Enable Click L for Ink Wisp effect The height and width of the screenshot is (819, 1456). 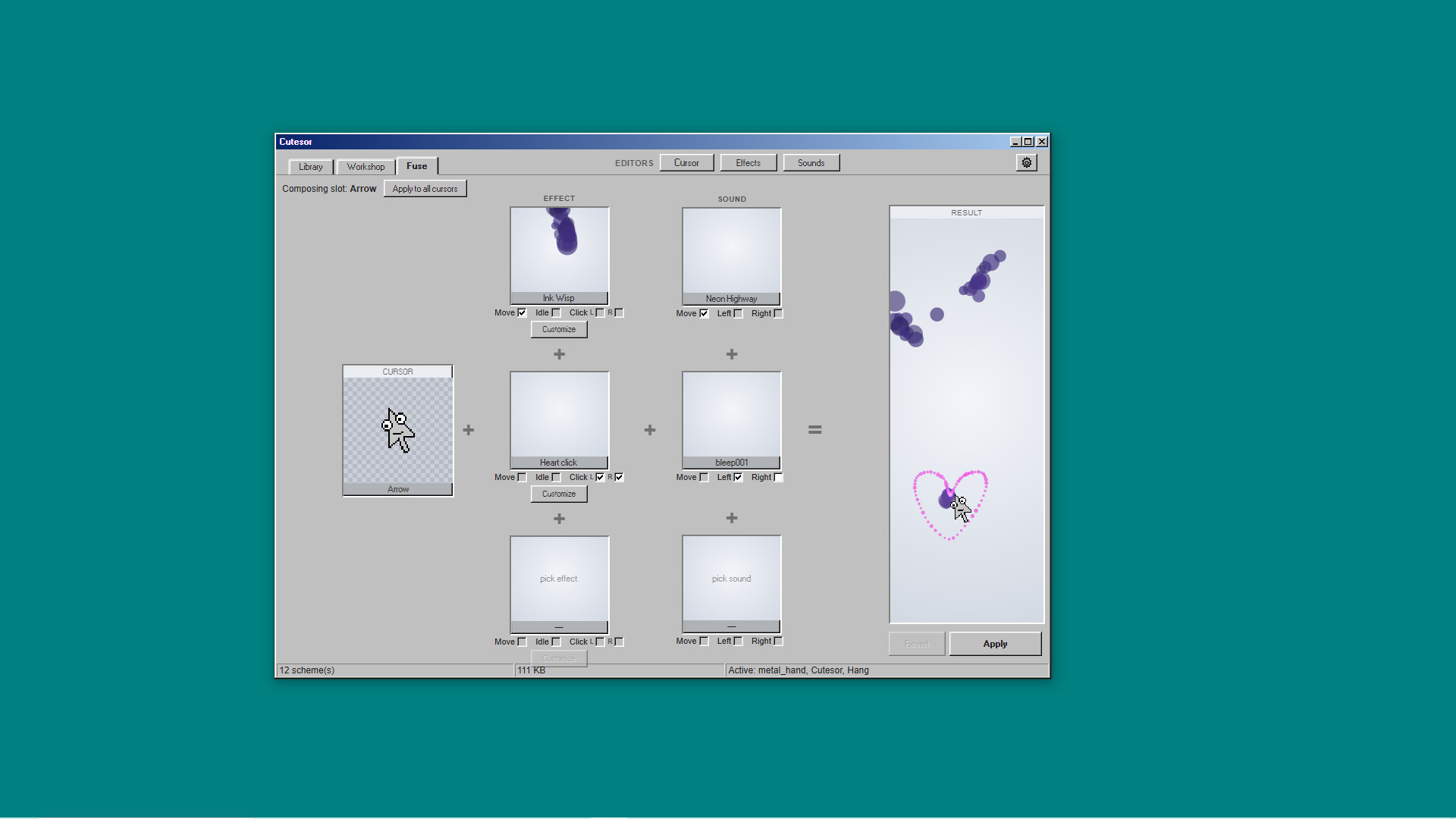600,312
